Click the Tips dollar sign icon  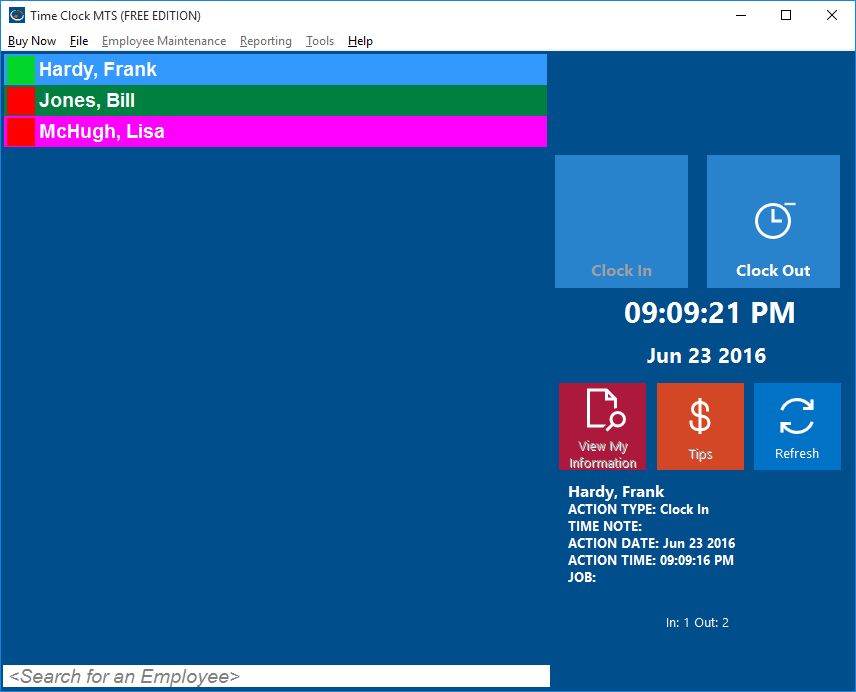point(700,416)
